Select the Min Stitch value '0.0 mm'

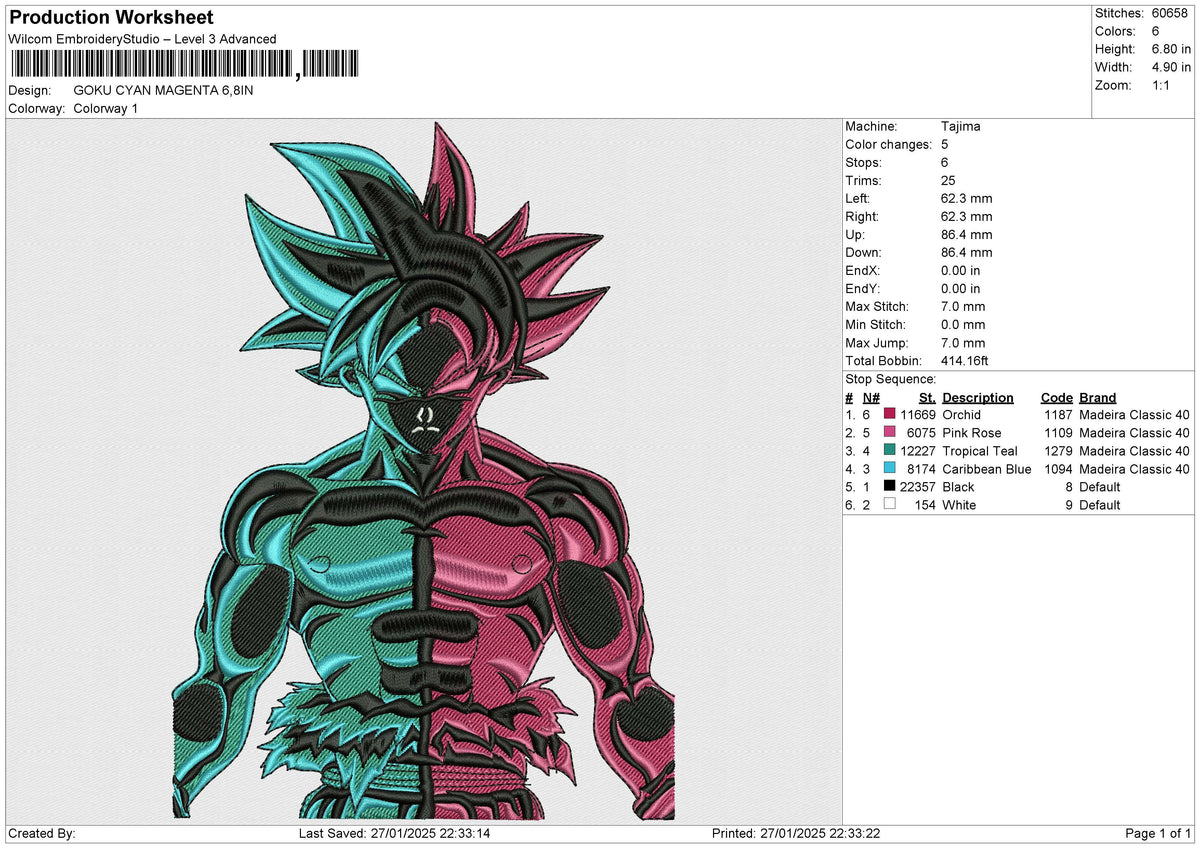click(963, 324)
